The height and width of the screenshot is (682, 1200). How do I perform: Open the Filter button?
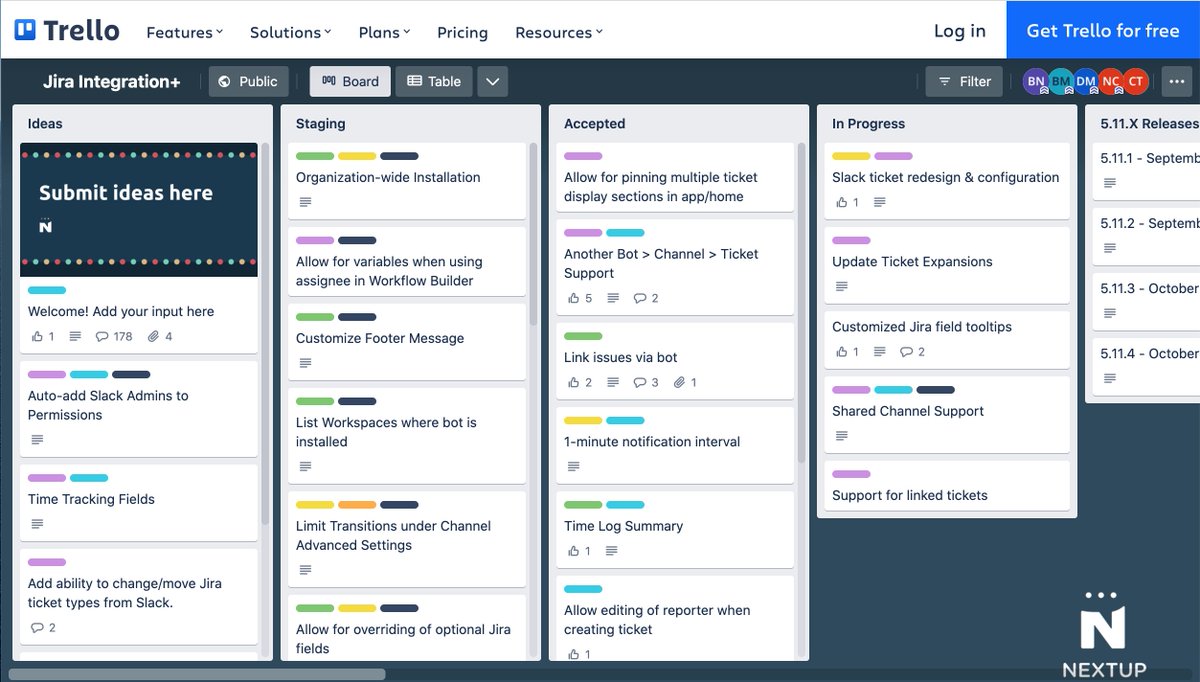[x=964, y=81]
